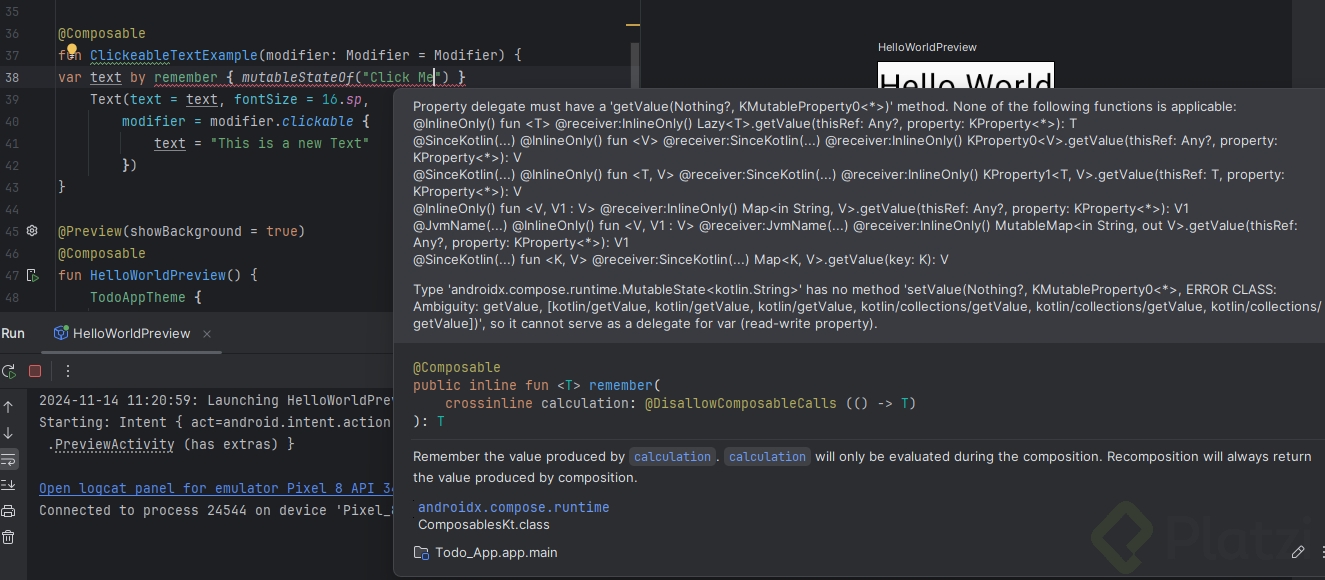Open more options menu in Run toolbar
1325x580 pixels.
(x=68, y=371)
